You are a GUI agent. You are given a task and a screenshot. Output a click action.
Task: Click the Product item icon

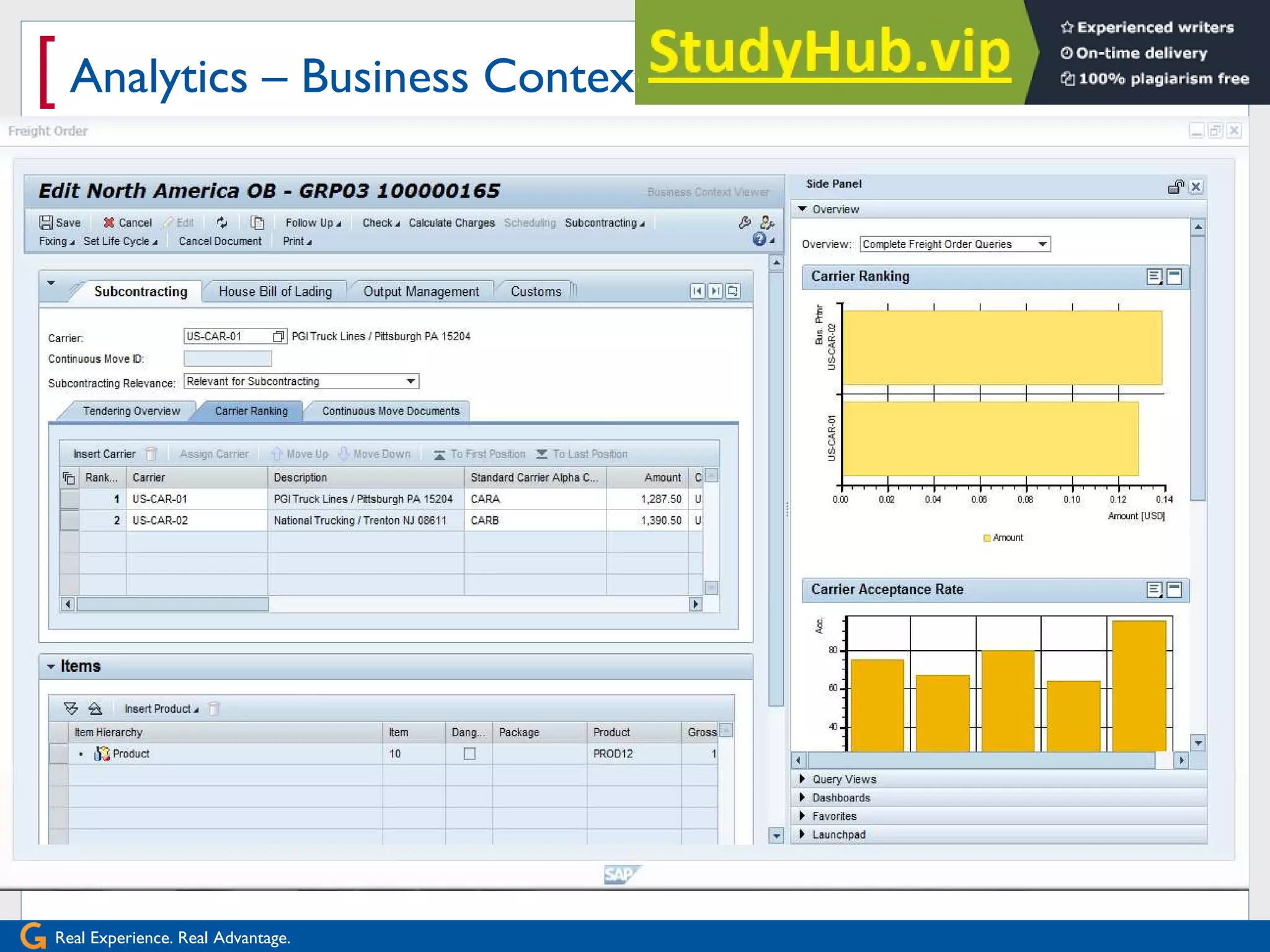click(x=102, y=754)
